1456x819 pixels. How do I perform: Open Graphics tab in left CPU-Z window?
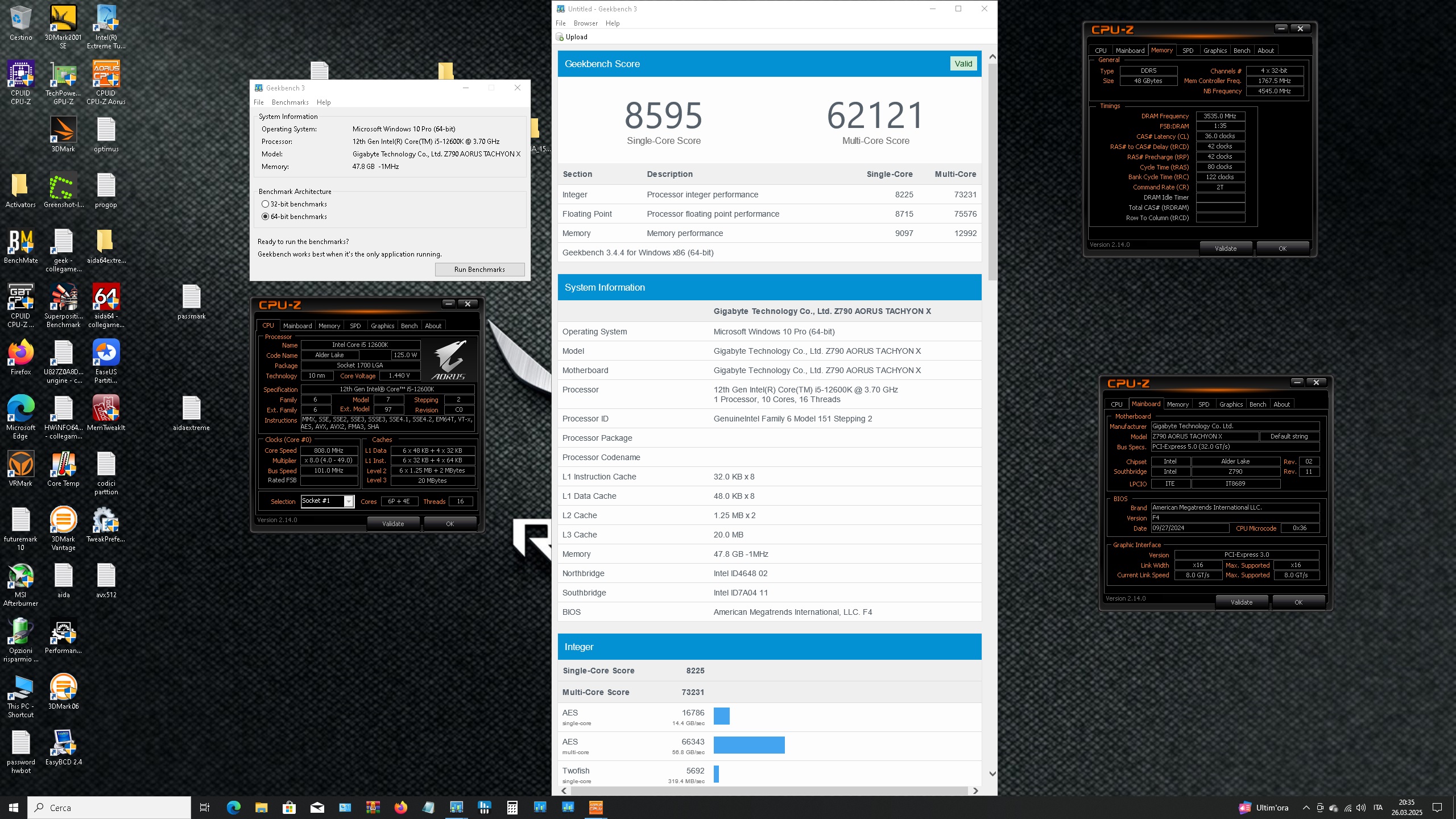tap(382, 326)
